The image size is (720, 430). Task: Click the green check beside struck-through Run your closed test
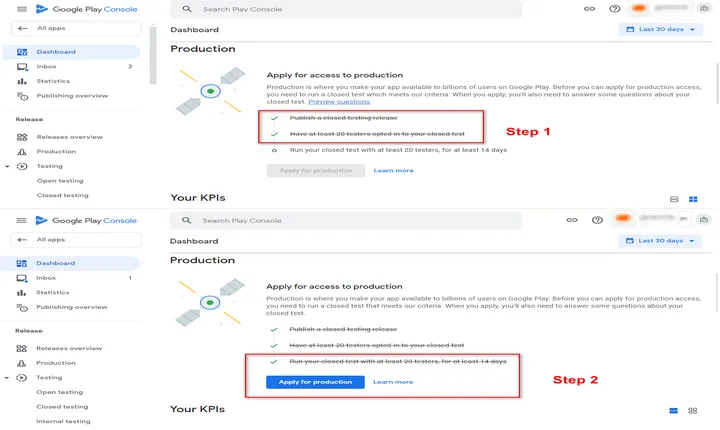point(274,362)
